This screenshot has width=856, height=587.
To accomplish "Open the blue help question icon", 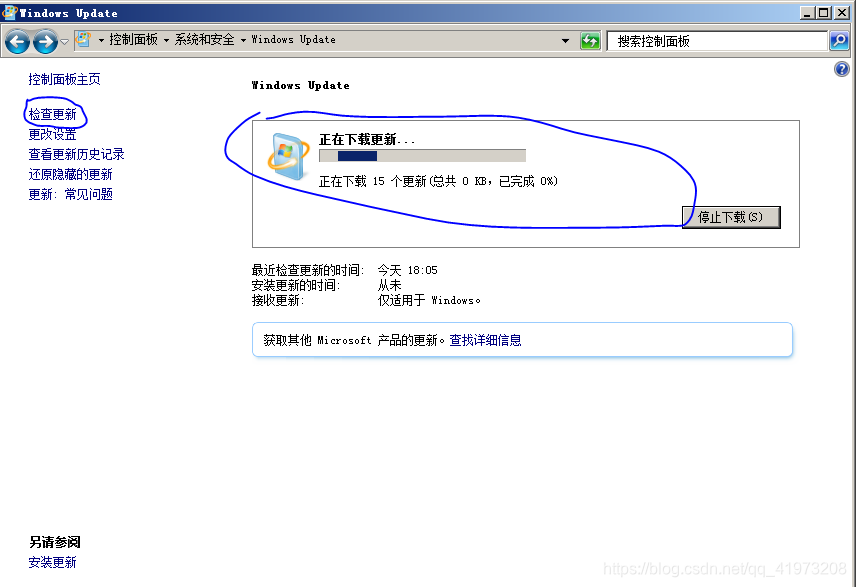I will [x=842, y=69].
